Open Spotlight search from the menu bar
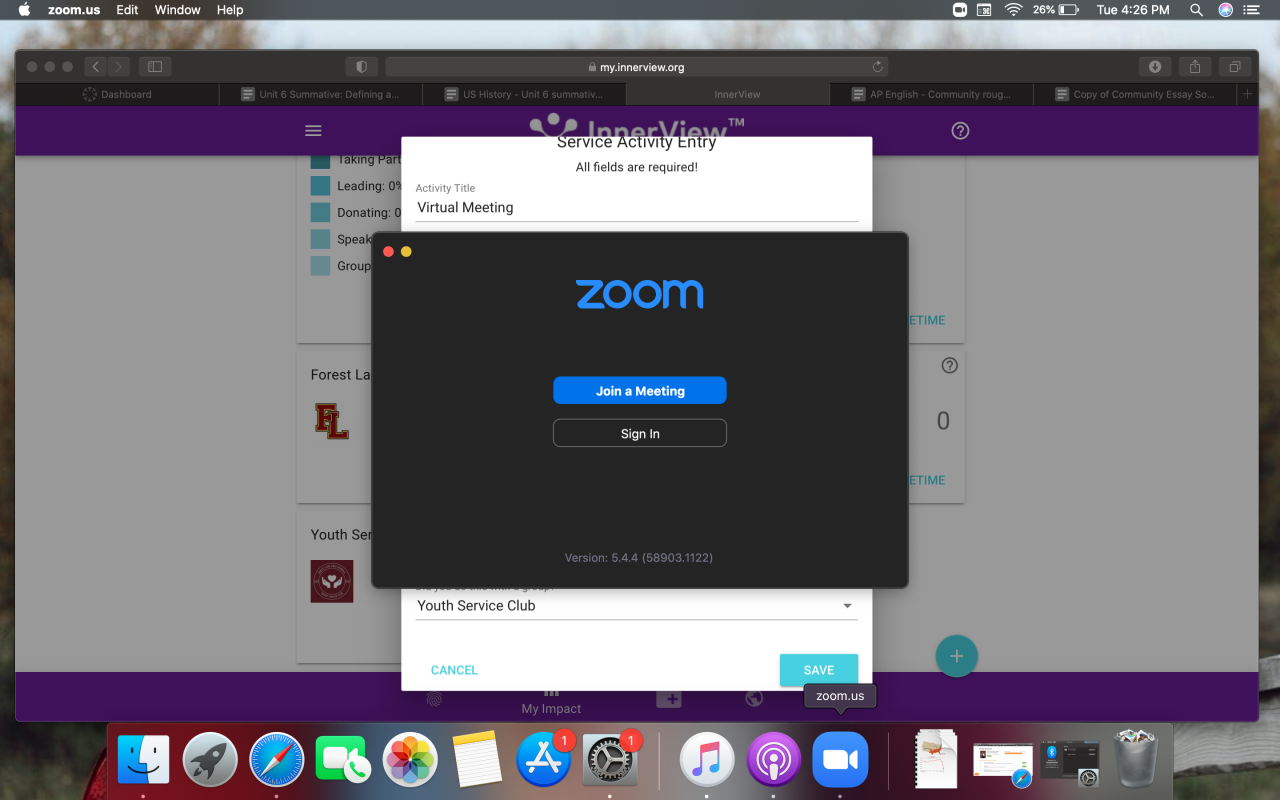The image size is (1280, 800). 1196,10
